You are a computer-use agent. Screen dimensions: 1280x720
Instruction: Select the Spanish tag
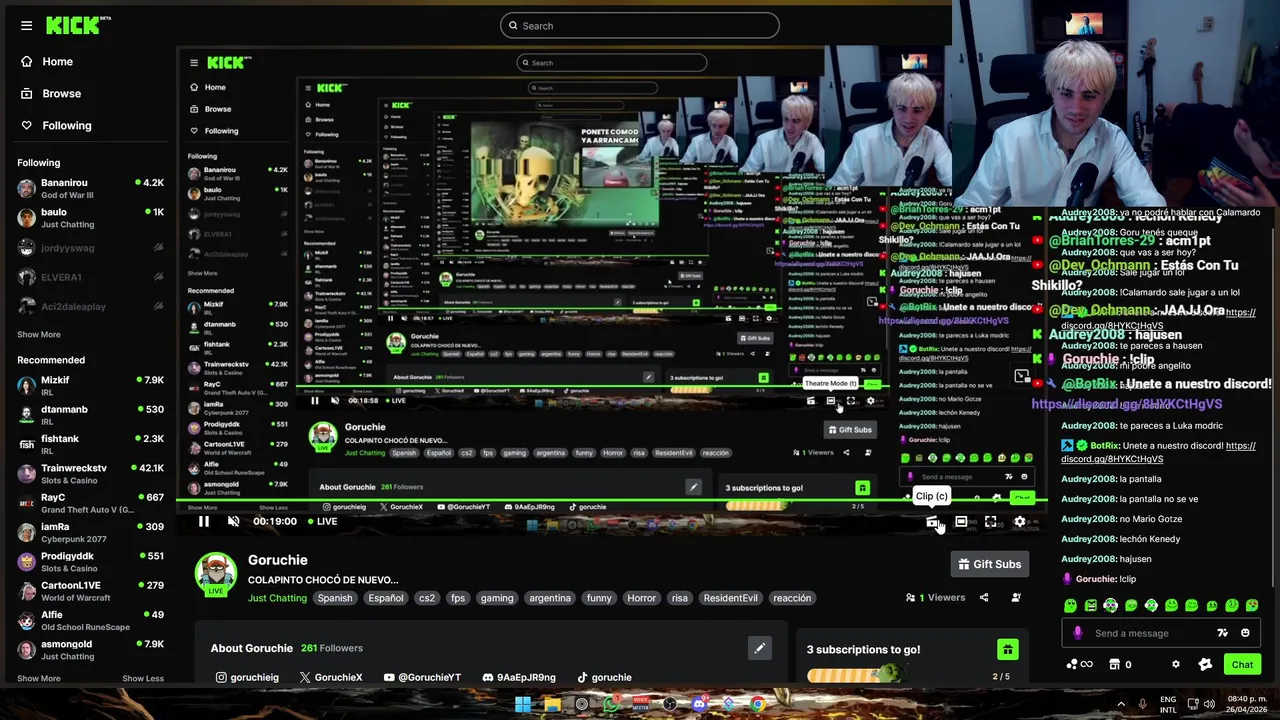[335, 598]
